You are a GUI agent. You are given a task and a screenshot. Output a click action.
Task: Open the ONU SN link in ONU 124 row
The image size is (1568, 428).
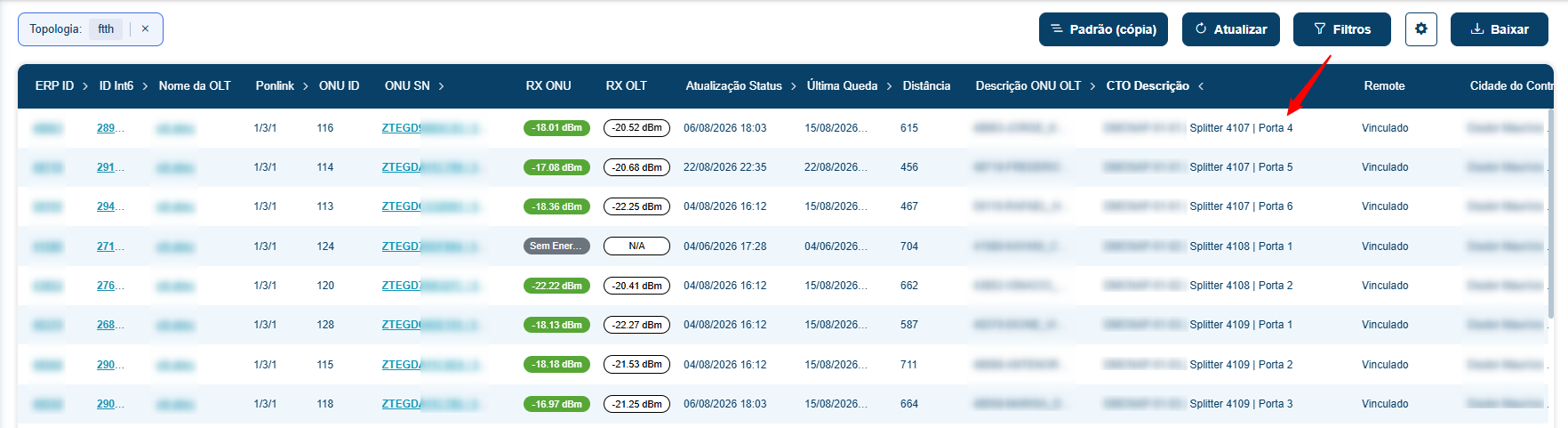(x=431, y=246)
